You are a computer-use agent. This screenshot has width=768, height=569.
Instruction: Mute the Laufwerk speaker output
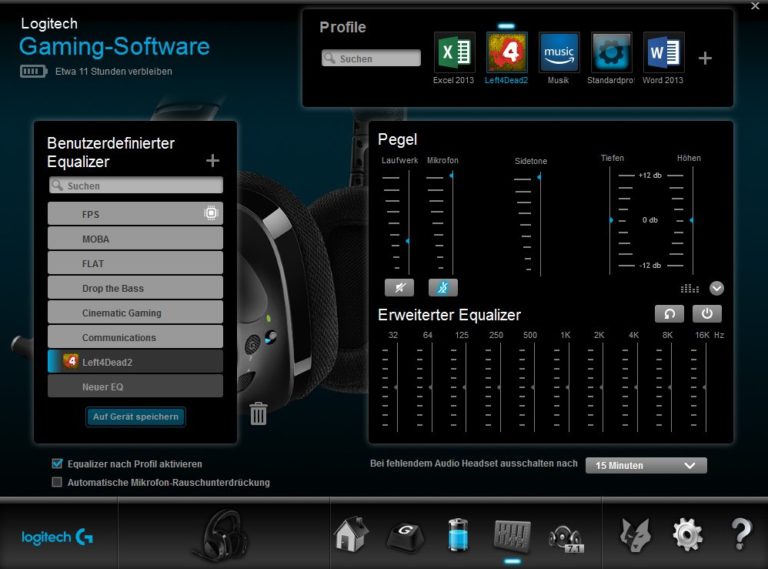pyautogui.click(x=399, y=287)
